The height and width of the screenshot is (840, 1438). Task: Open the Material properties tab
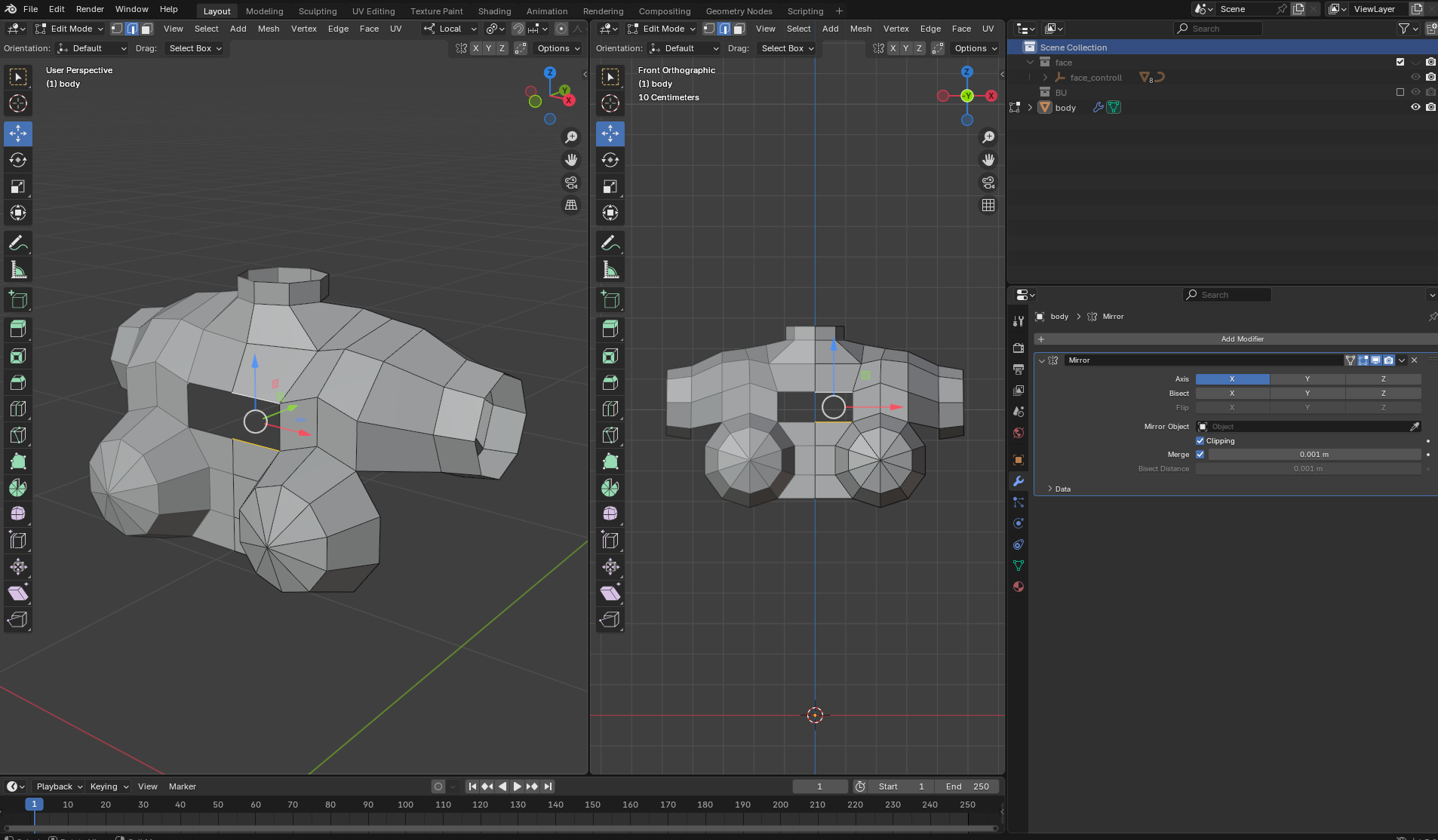click(1019, 587)
